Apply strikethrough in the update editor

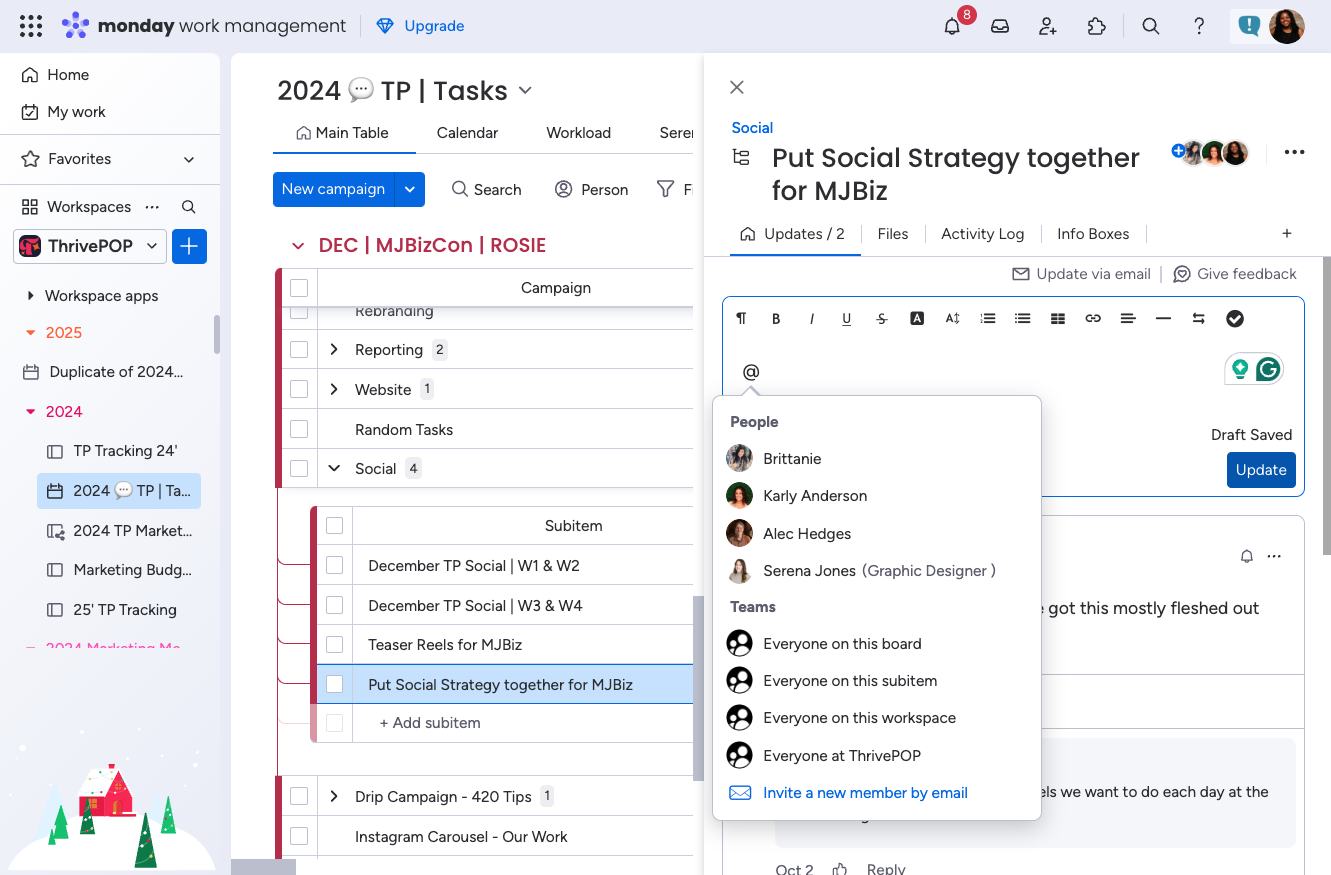tap(882, 319)
